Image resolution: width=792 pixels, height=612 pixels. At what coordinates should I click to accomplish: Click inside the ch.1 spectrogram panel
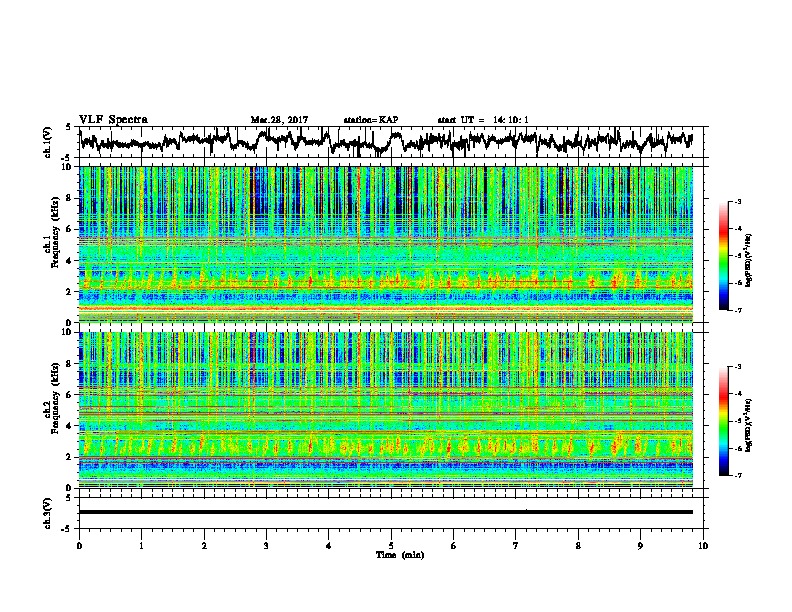pyautogui.click(x=386, y=244)
